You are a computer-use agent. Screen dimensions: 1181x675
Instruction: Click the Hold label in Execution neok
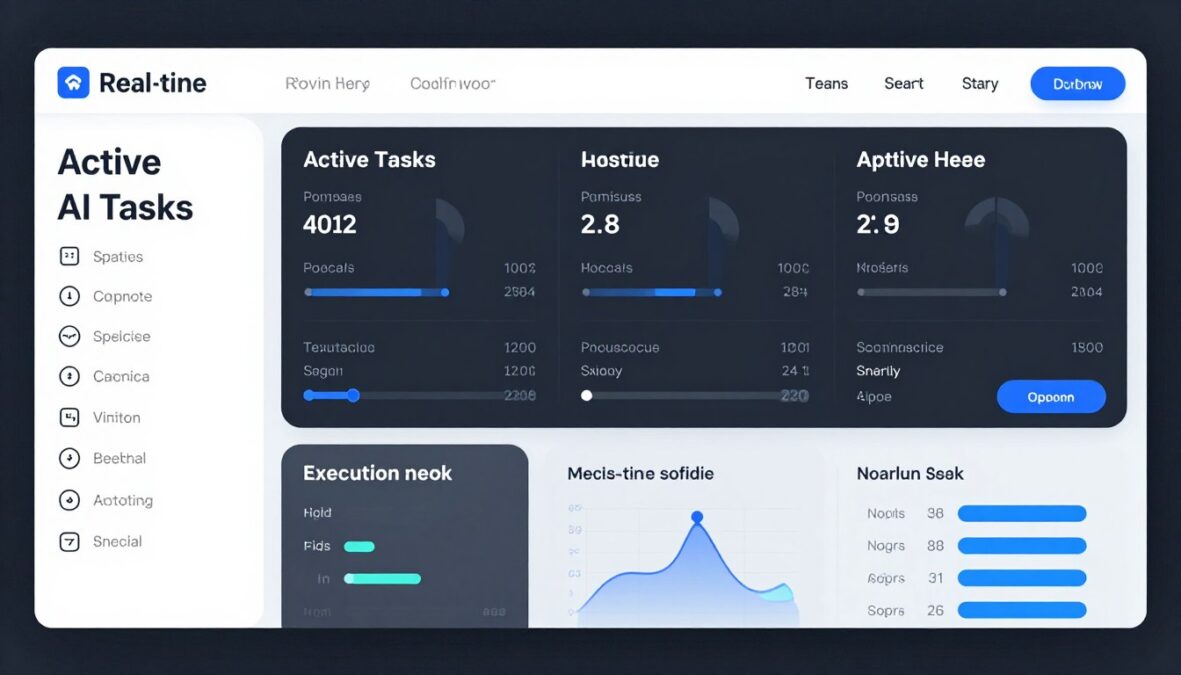317,513
